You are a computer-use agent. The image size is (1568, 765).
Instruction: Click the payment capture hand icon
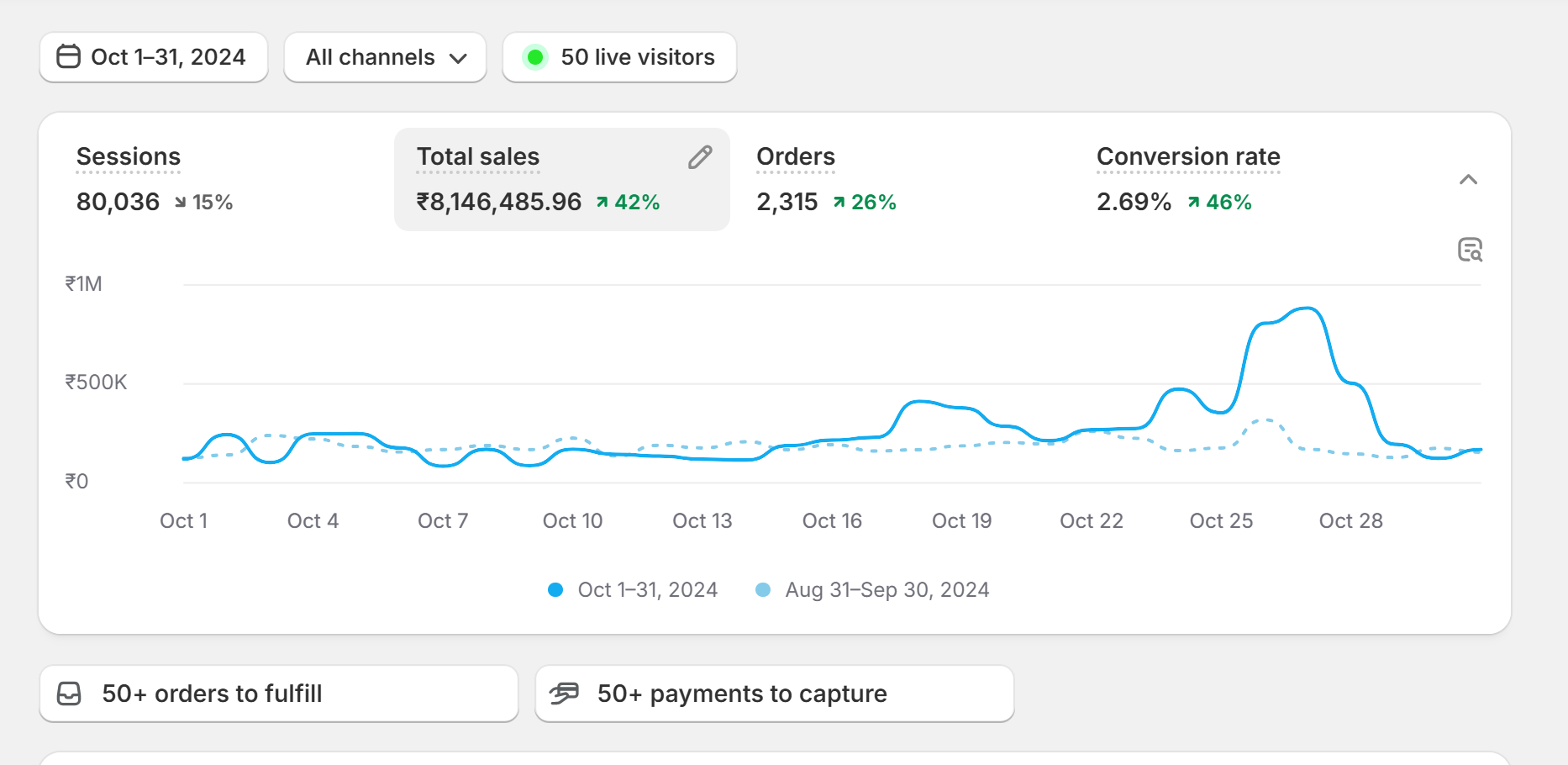[564, 694]
